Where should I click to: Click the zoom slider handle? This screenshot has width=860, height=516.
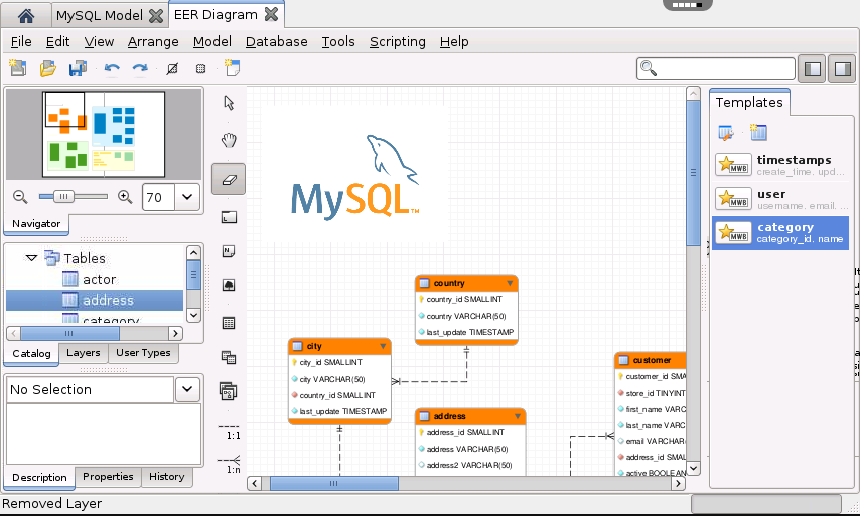(x=64, y=197)
